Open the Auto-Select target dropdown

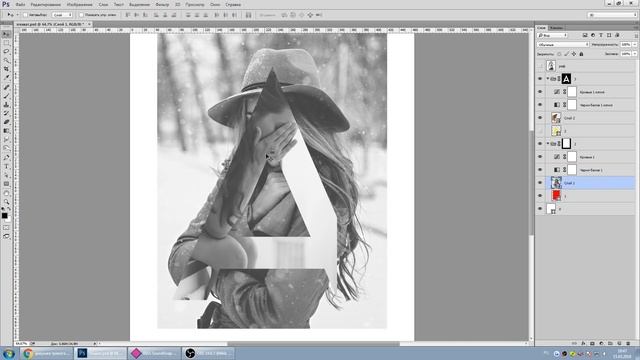coord(62,15)
